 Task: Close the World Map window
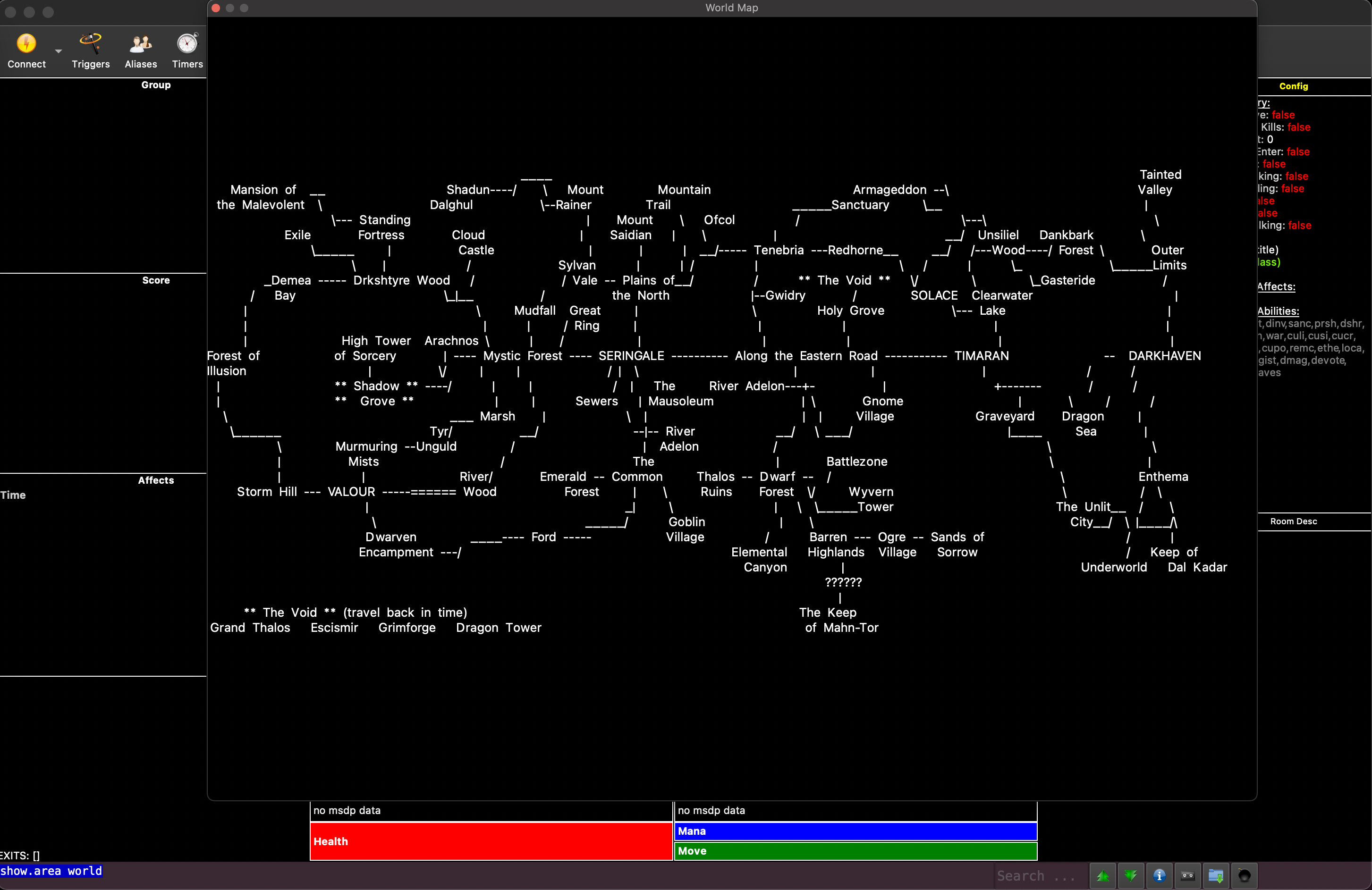point(216,8)
